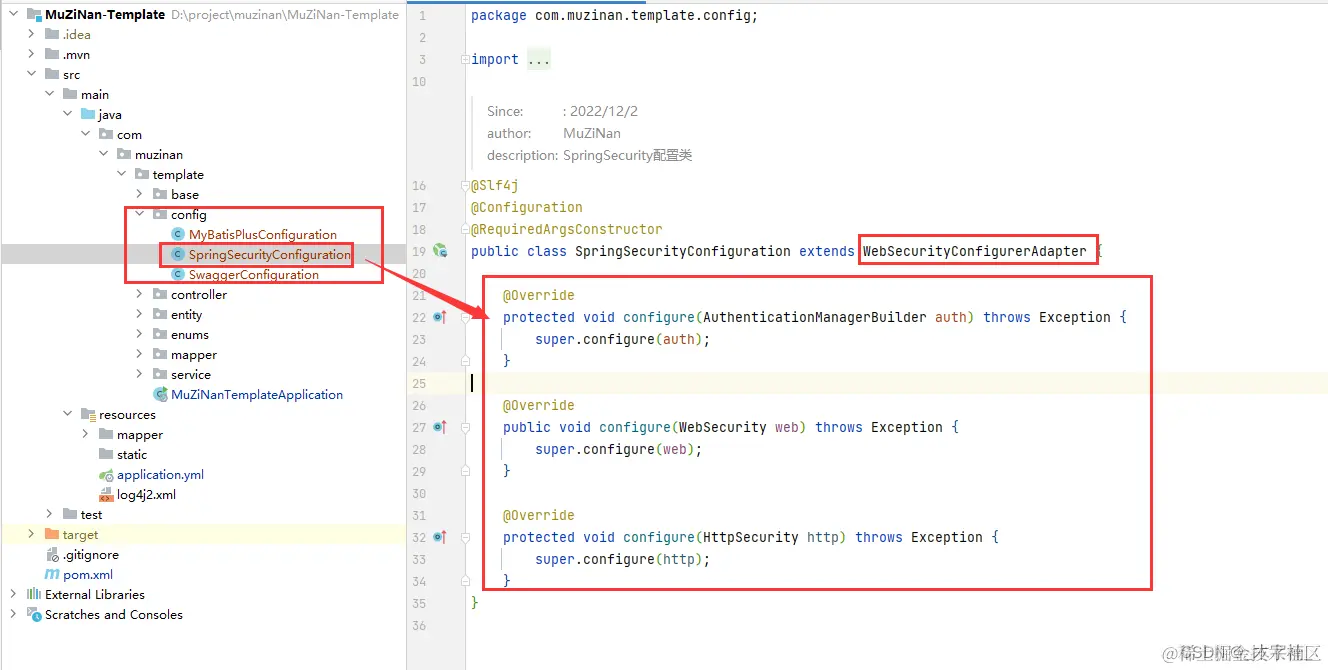
Task: Click the target folder icon
Action: (51, 535)
